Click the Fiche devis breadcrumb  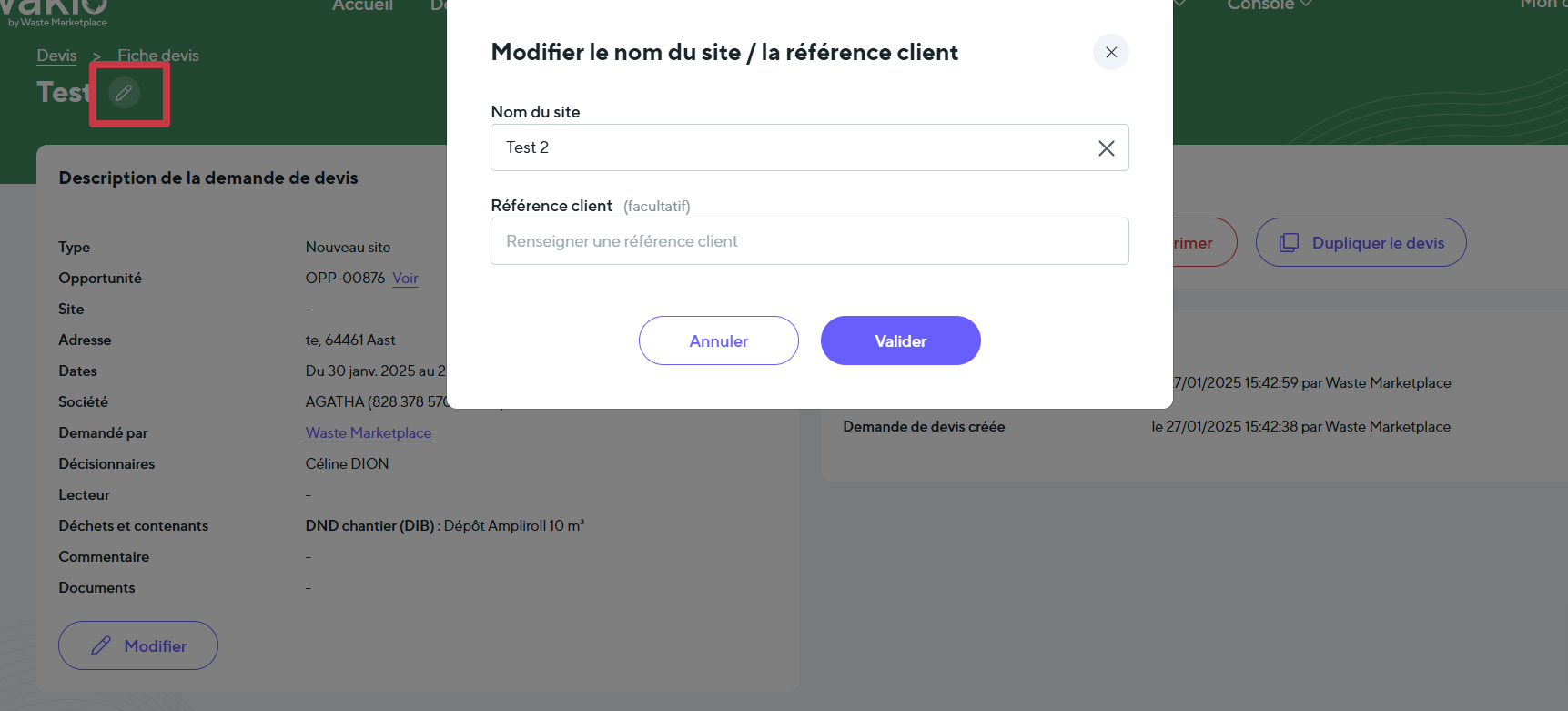coord(157,56)
